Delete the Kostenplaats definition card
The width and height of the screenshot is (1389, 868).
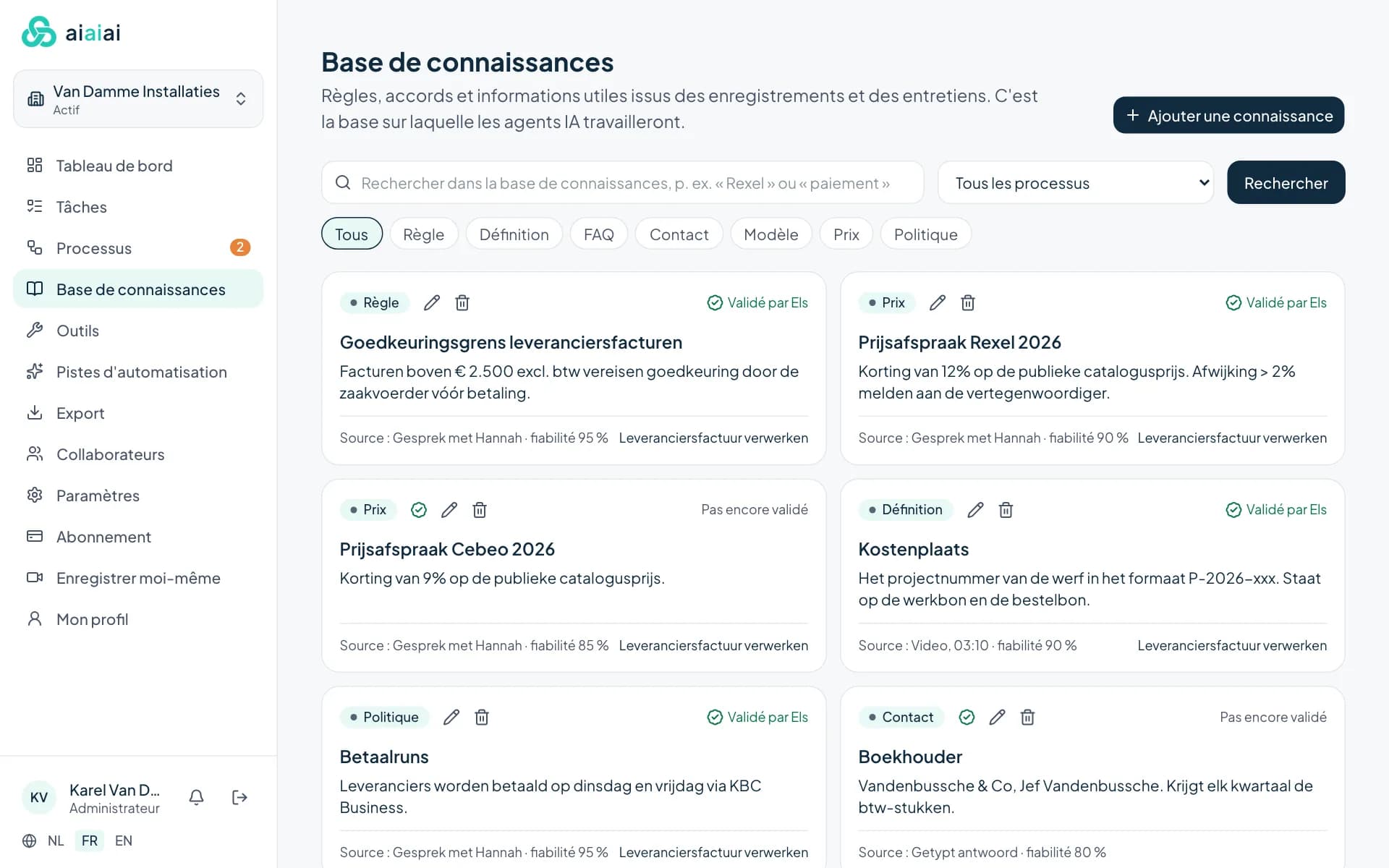1006,510
